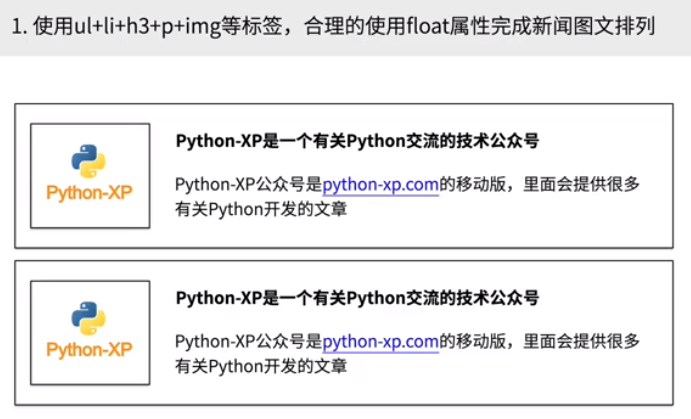Click '有关Python开发的文章' line in first card
The width and height of the screenshot is (691, 419).
pos(261,209)
